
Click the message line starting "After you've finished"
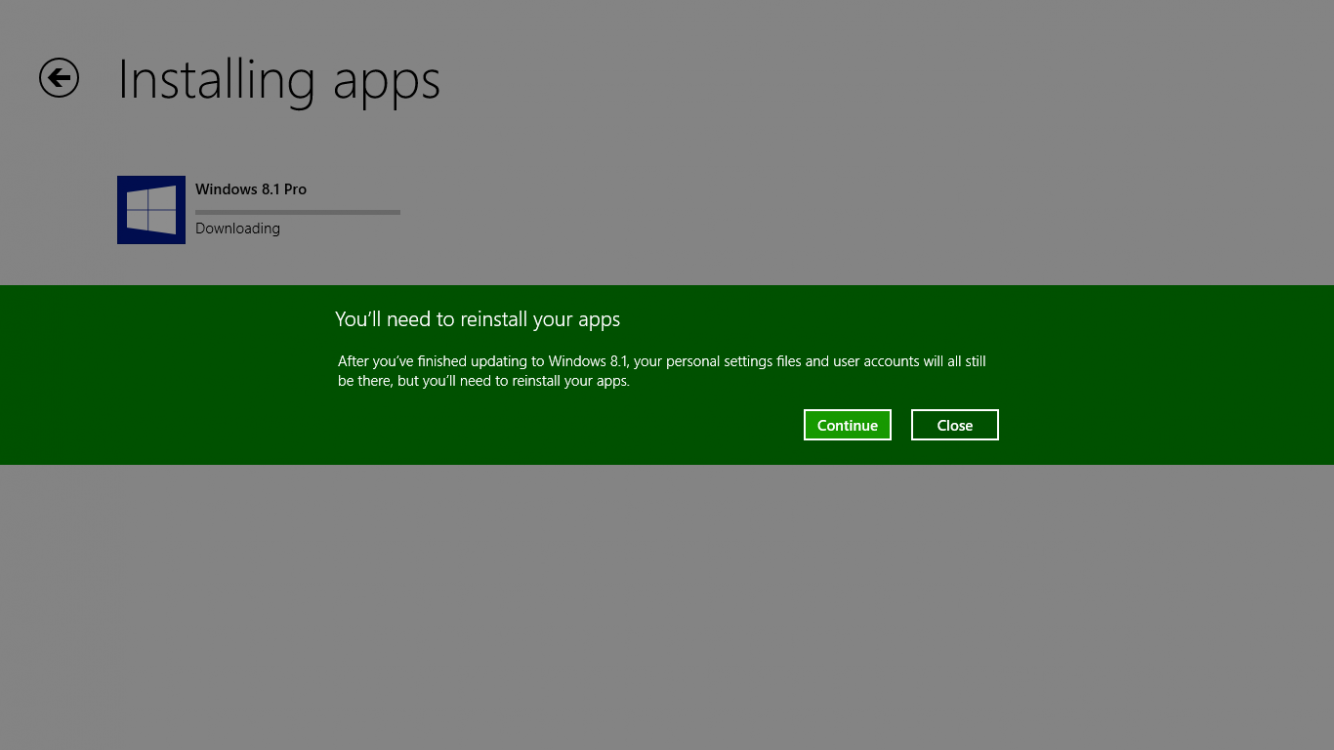point(661,361)
